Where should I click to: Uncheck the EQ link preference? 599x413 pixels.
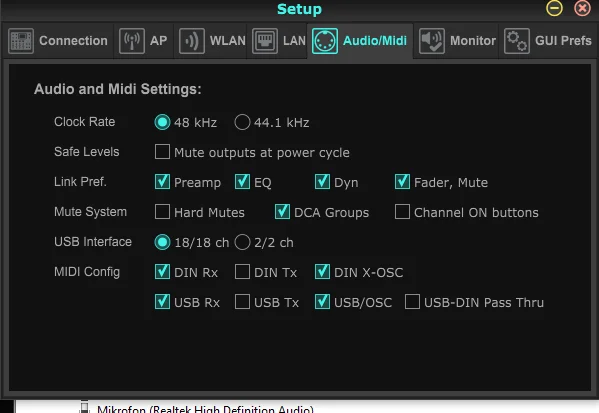coord(242,181)
